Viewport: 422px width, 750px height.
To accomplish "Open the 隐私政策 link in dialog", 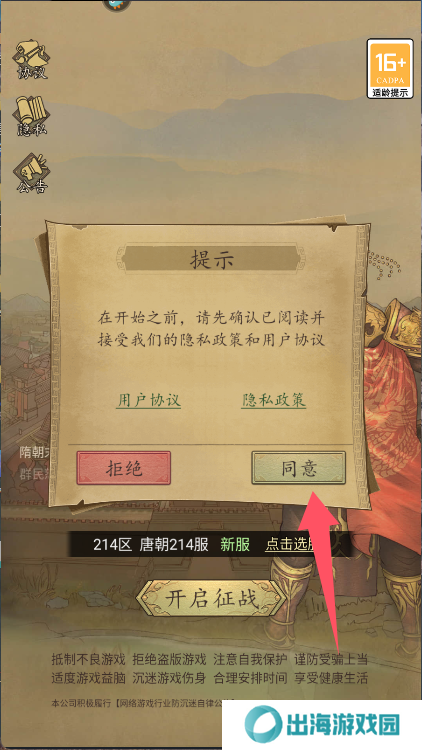I will point(273,400).
